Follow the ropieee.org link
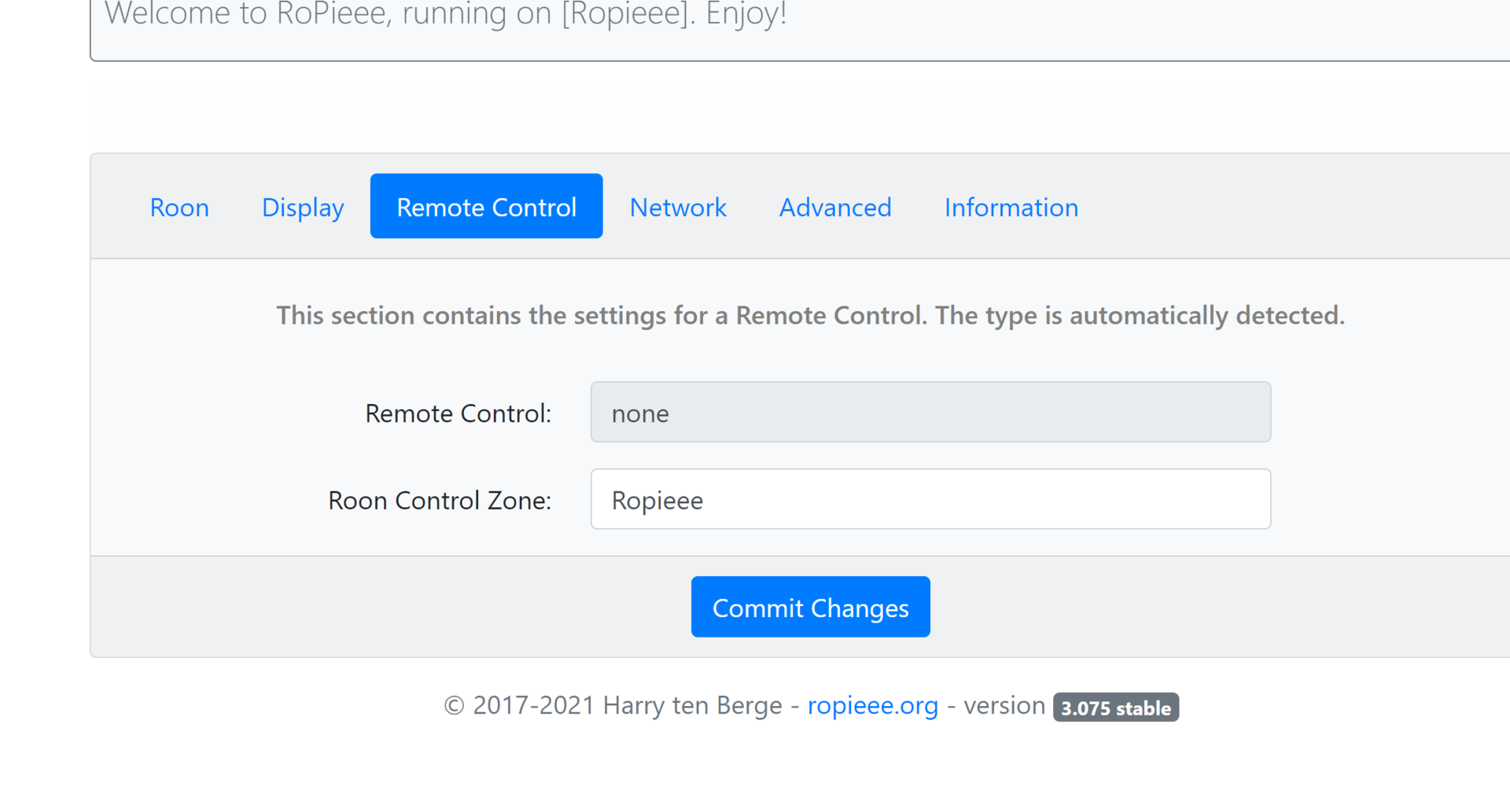 pos(873,706)
